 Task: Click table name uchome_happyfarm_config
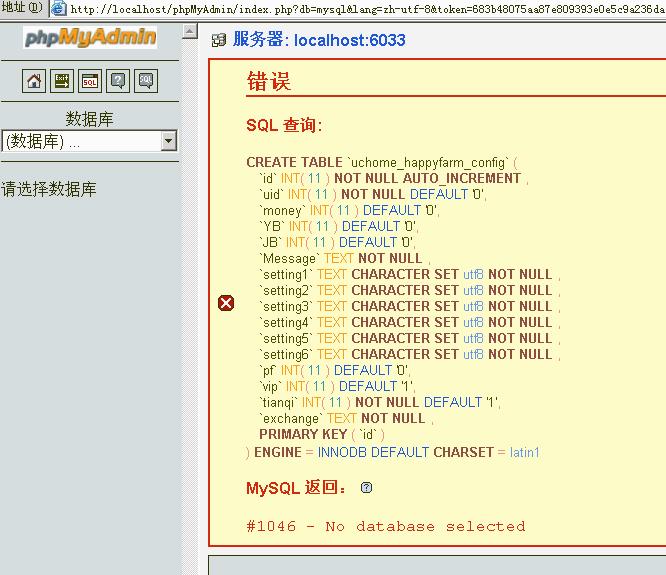pyautogui.click(x=429, y=163)
